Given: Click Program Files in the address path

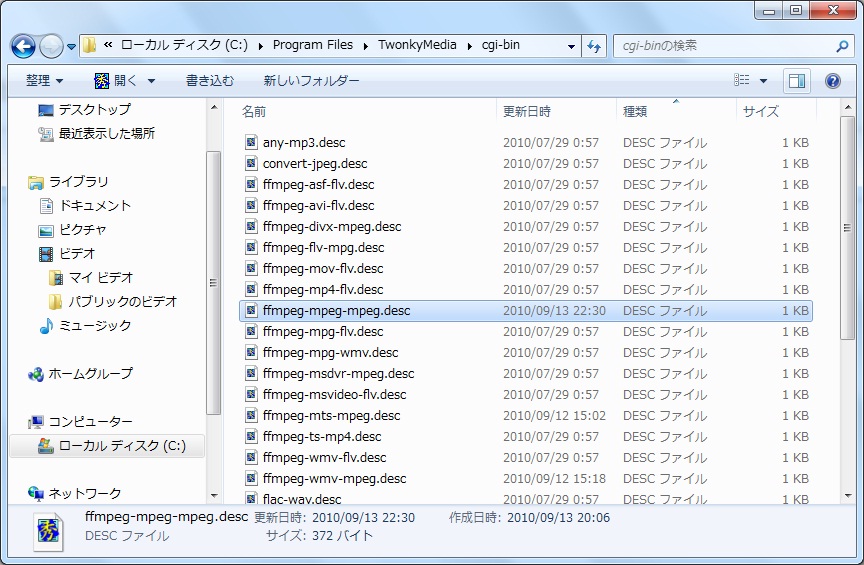Looking at the screenshot, I should click(x=313, y=45).
